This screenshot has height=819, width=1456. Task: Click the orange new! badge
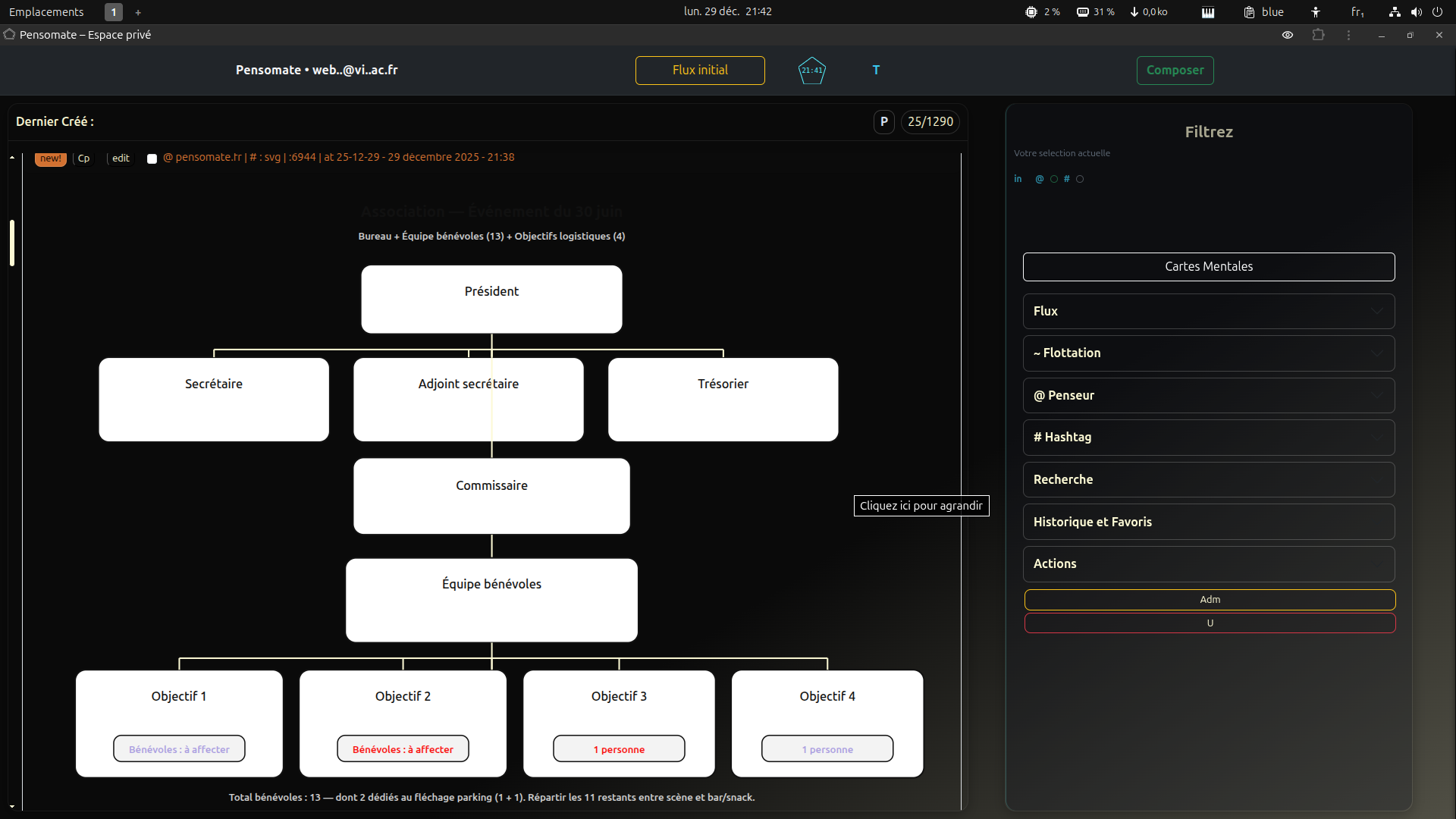pyautogui.click(x=51, y=158)
